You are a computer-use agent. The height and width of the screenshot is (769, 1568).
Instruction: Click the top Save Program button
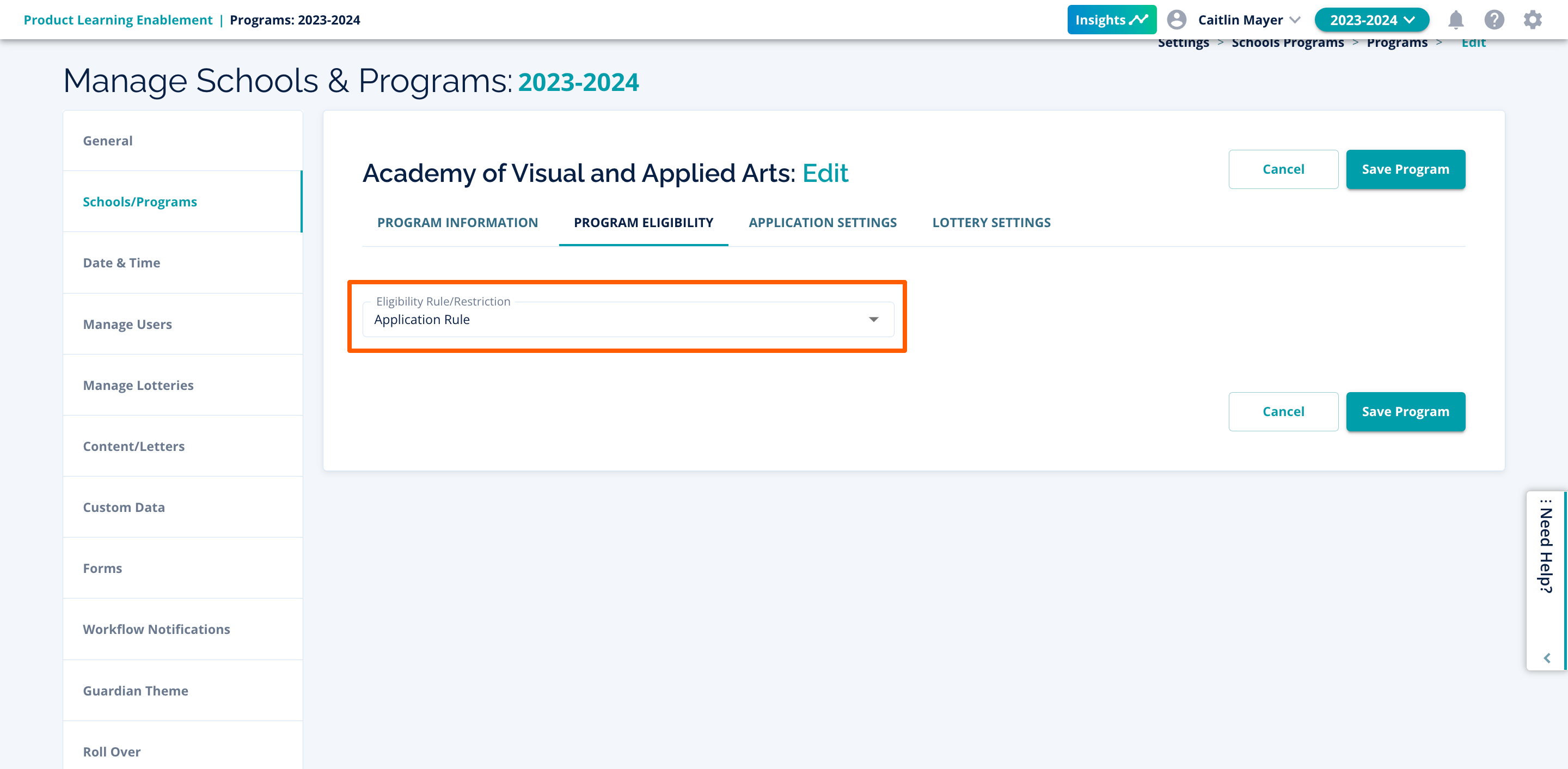(x=1405, y=169)
